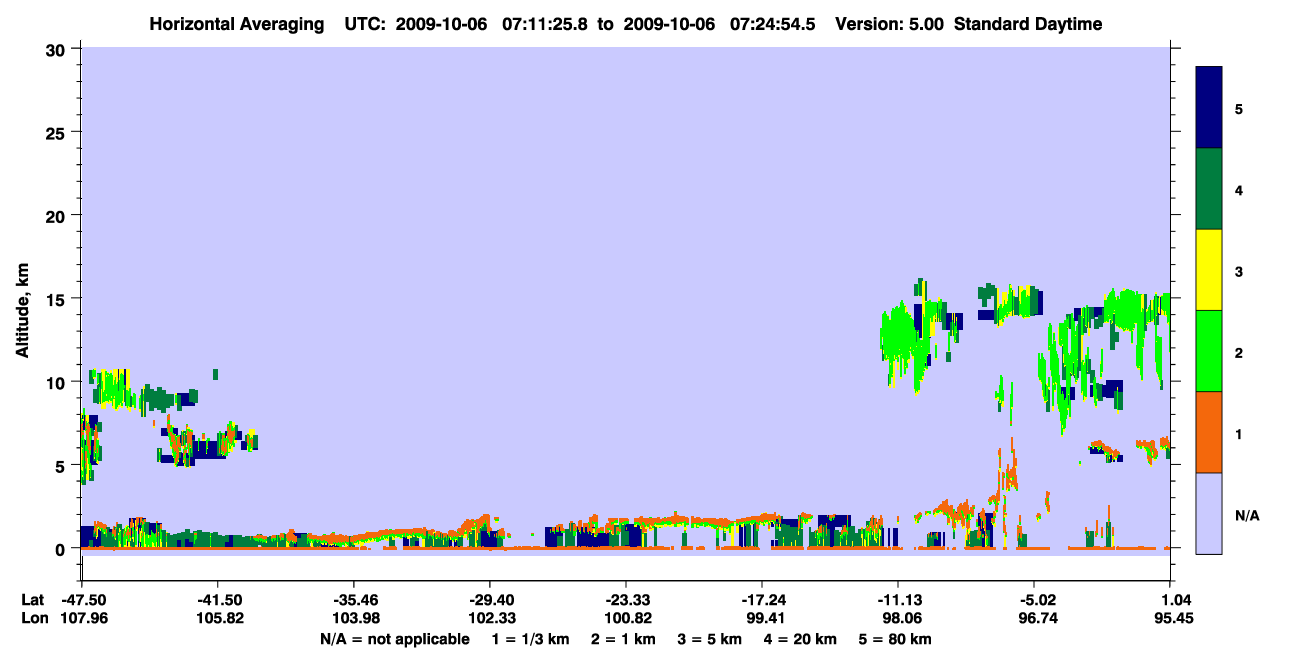1300x667 pixels.
Task: Click legend text '2 = 1 km'
Action: tap(623, 639)
